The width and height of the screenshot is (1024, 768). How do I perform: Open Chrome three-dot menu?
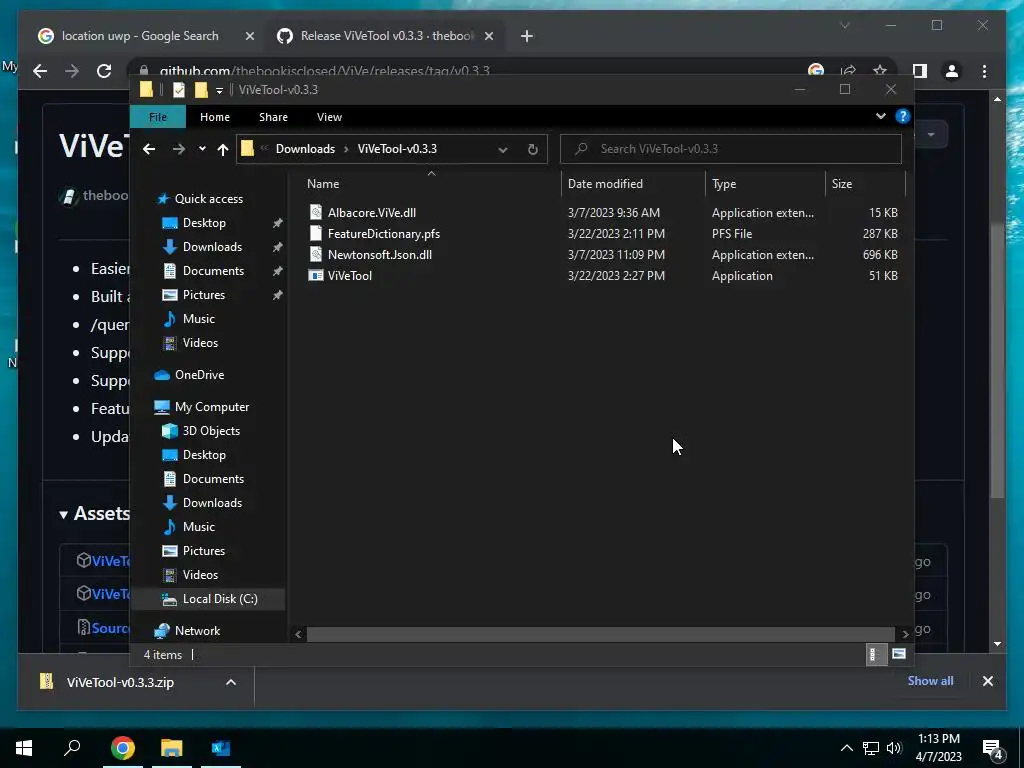pos(985,71)
